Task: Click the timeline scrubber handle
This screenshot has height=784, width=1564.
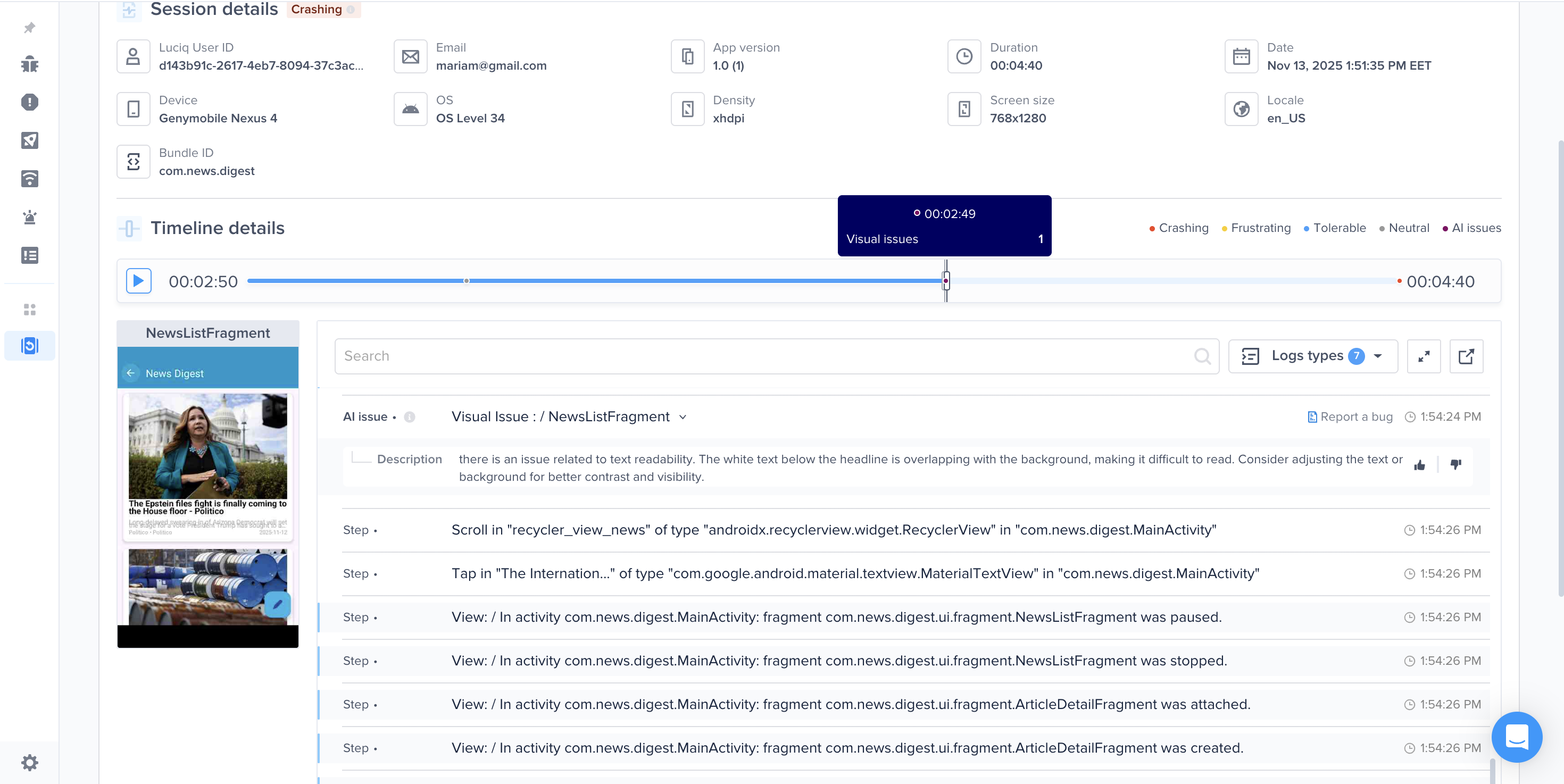Action: (x=945, y=281)
